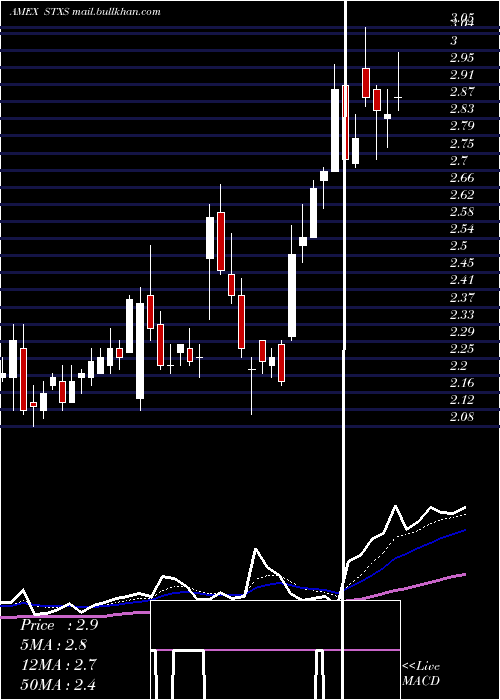Select the 2.87 price axis label

tap(462, 92)
